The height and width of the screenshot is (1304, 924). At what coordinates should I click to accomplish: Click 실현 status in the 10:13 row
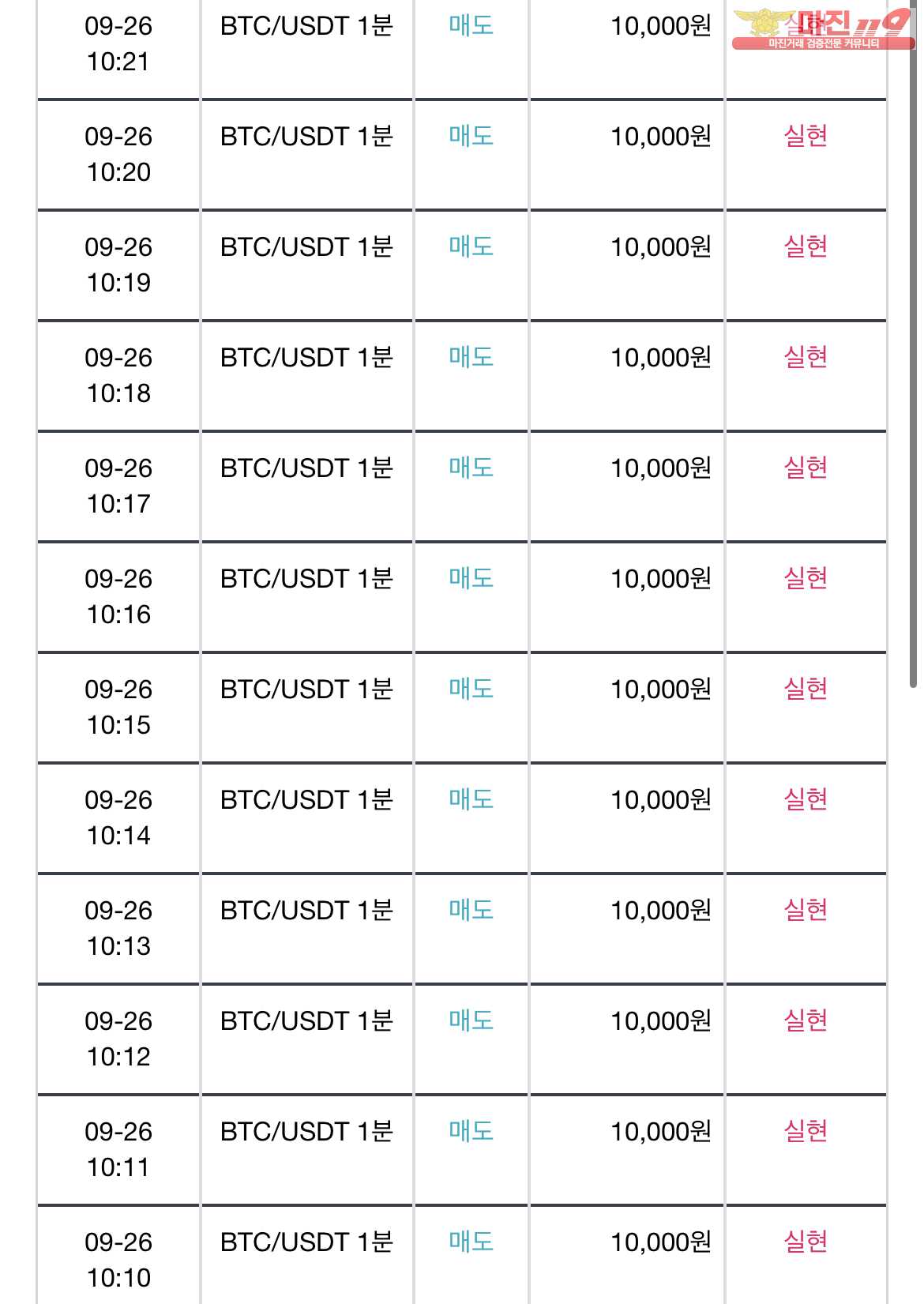806,911
